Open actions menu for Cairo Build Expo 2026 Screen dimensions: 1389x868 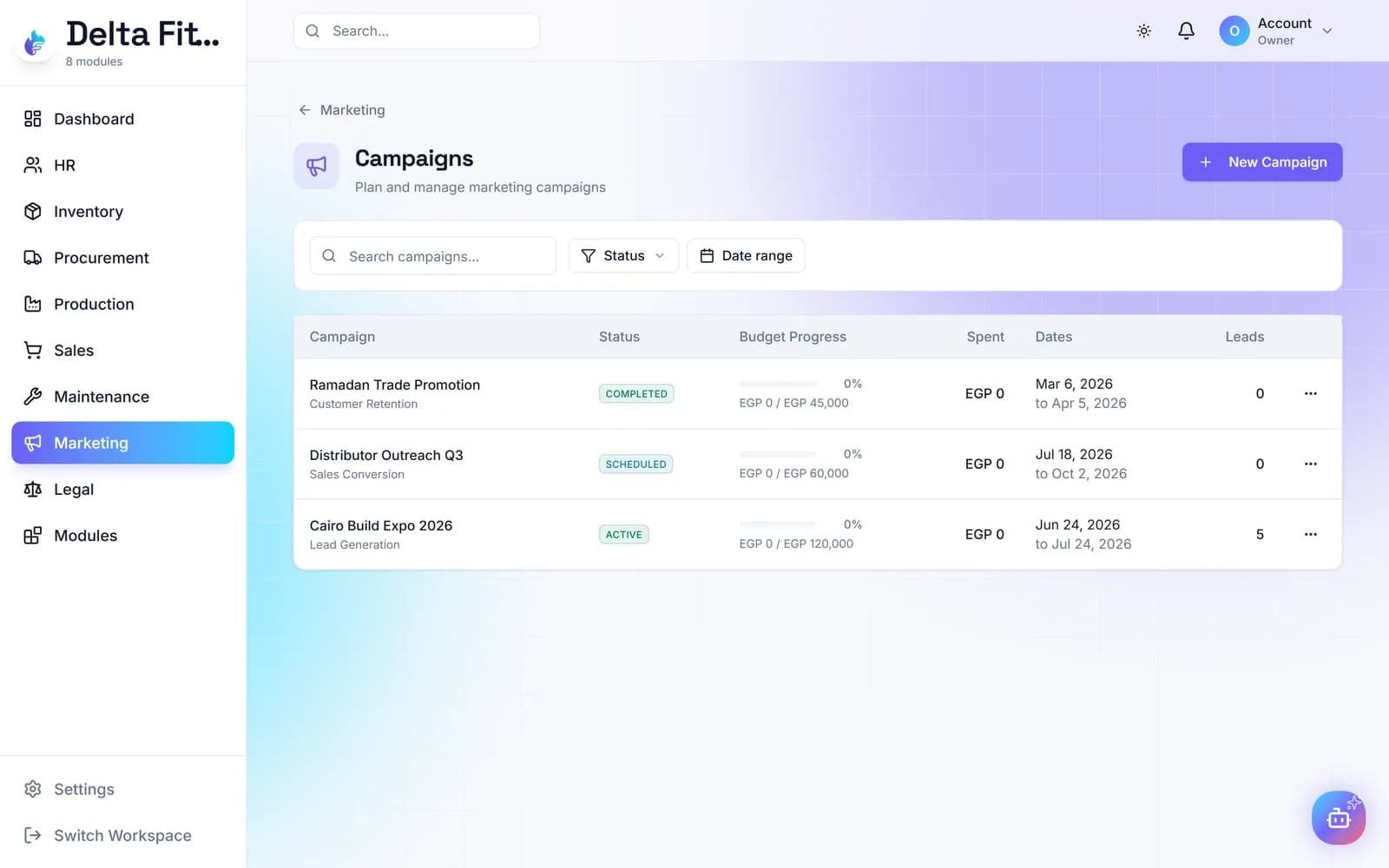click(x=1311, y=534)
